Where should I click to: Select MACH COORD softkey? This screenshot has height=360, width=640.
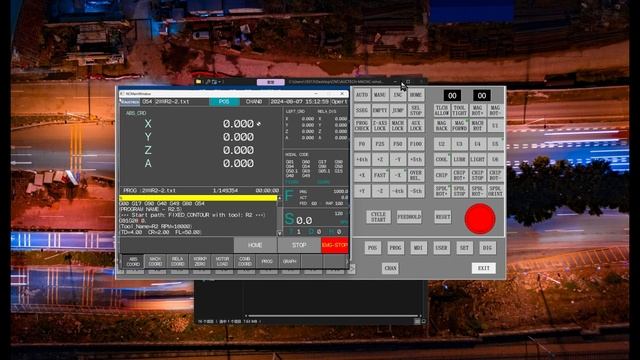point(155,261)
